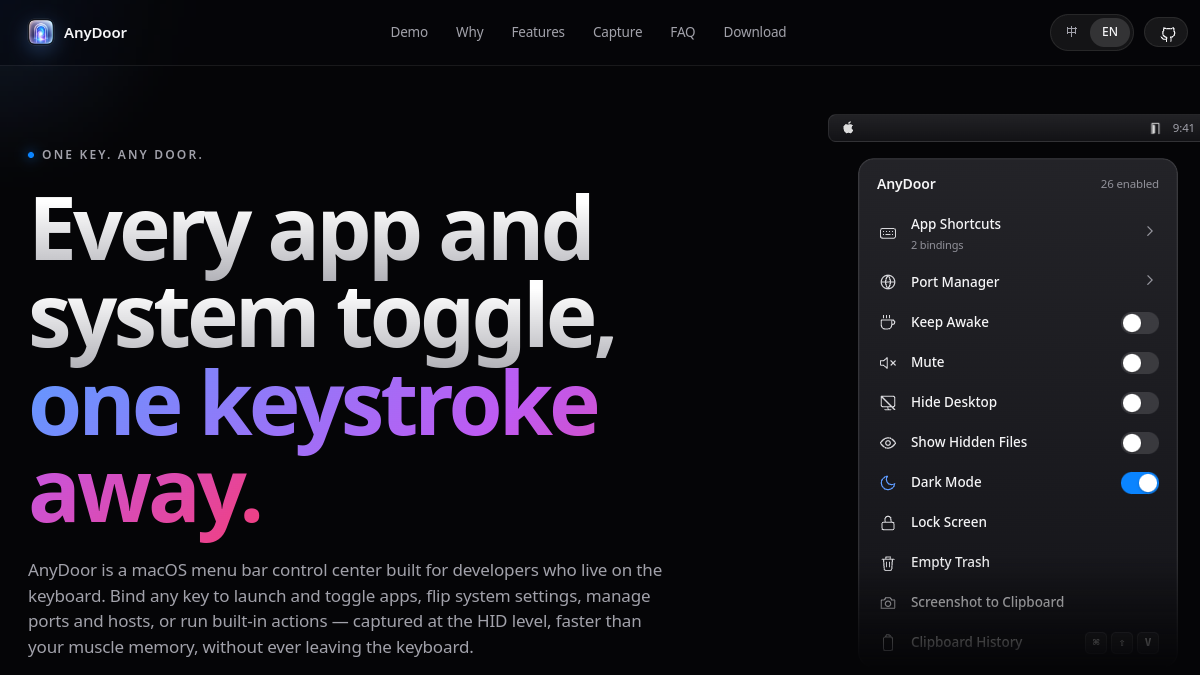Click the Mute speaker icon
1200x675 pixels.
[x=888, y=362]
